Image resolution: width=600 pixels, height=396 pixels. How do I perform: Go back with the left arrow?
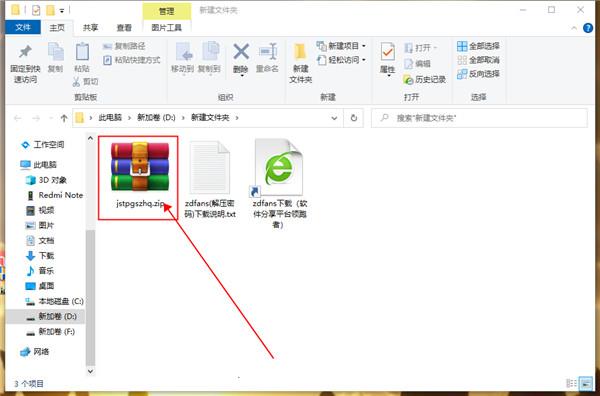pyautogui.click(x=18, y=118)
